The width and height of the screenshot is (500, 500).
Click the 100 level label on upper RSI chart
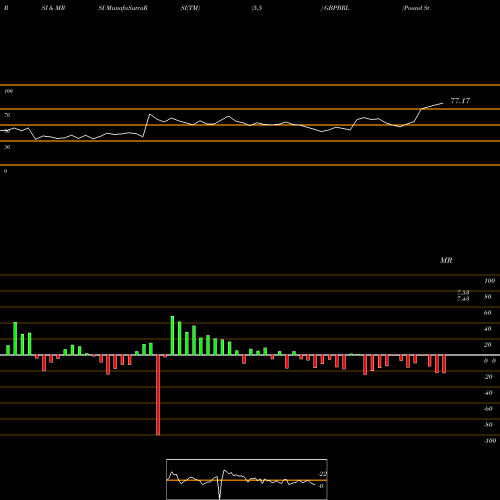8,91
